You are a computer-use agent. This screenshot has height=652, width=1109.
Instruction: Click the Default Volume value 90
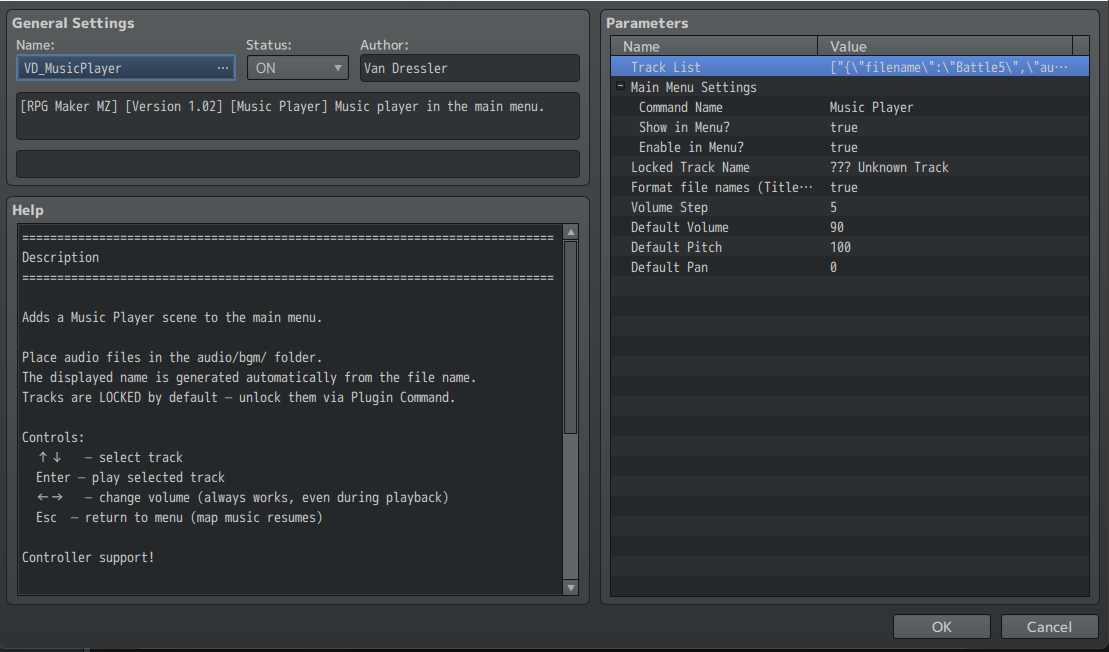837,227
